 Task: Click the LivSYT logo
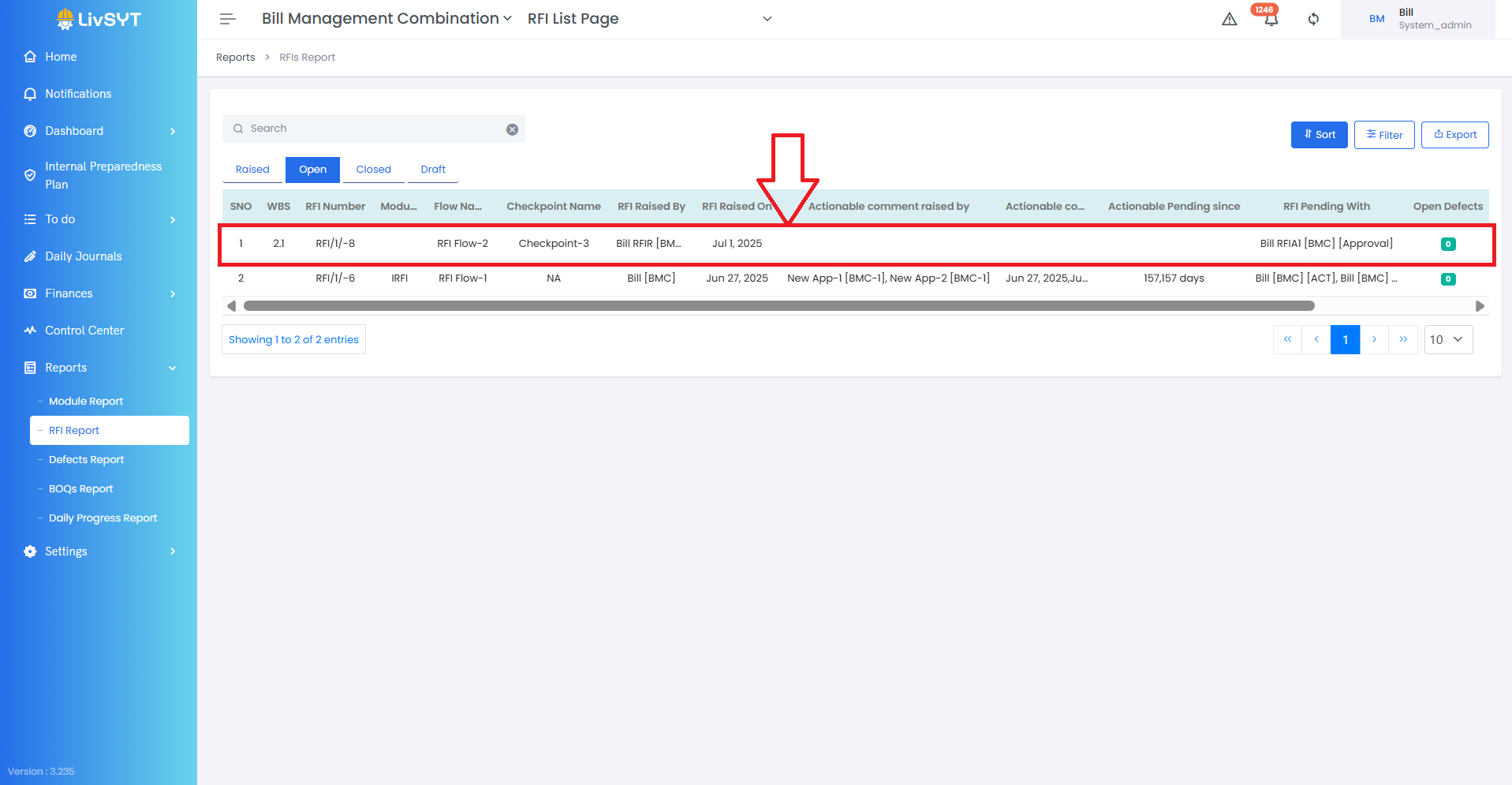click(99, 19)
